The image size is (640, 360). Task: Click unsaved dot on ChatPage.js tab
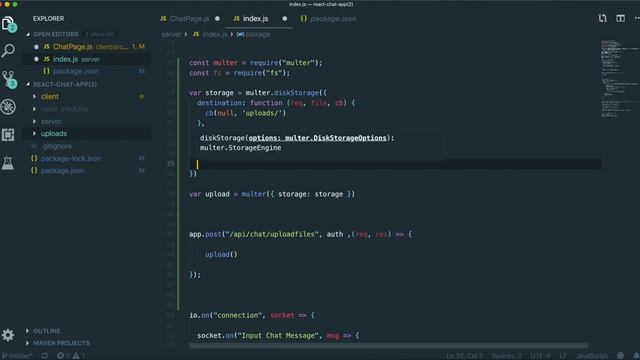[217, 18]
